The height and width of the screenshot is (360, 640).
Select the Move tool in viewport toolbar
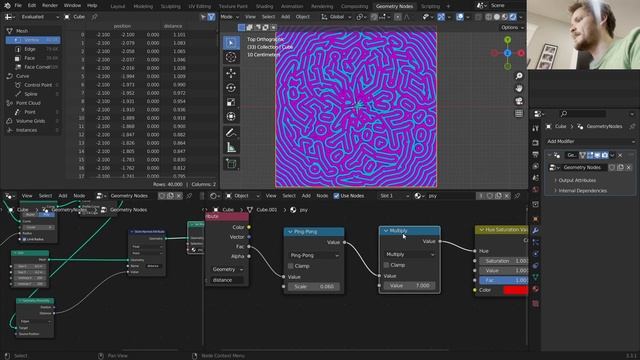click(x=231, y=73)
